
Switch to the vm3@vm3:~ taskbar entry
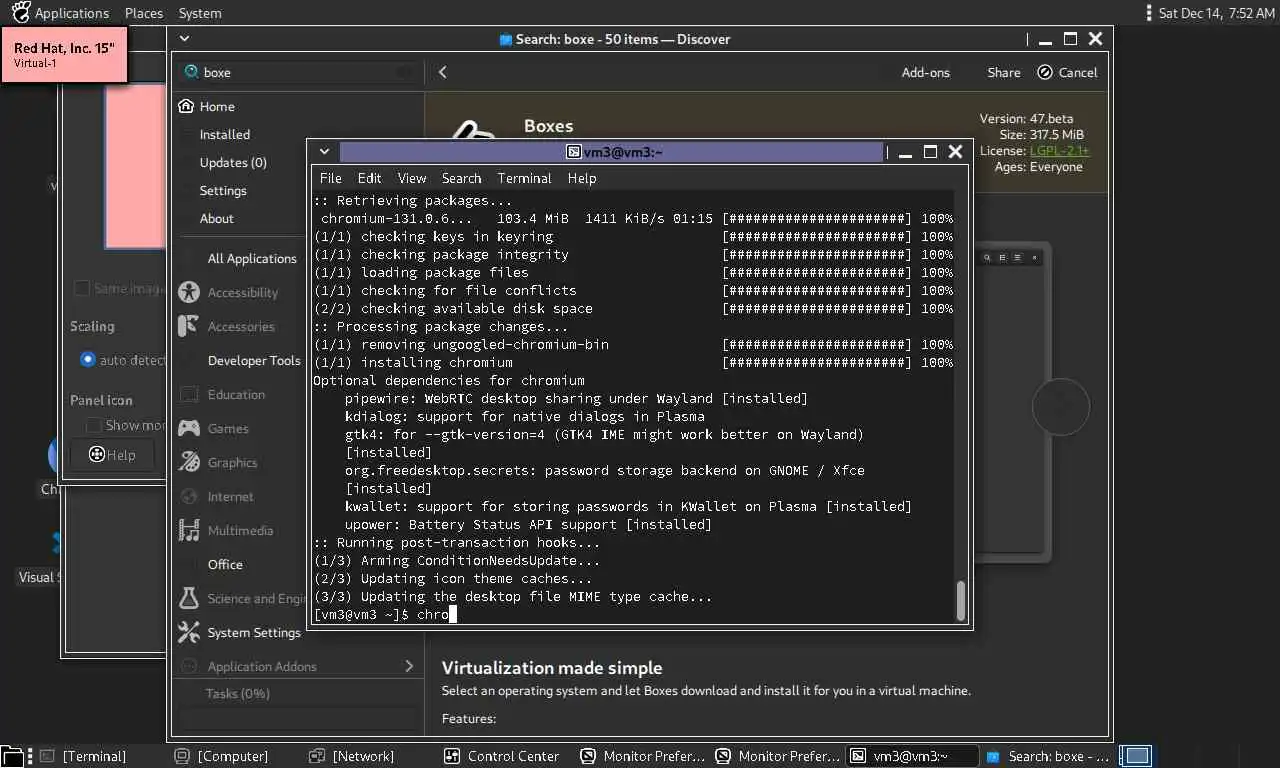[x=912, y=756]
